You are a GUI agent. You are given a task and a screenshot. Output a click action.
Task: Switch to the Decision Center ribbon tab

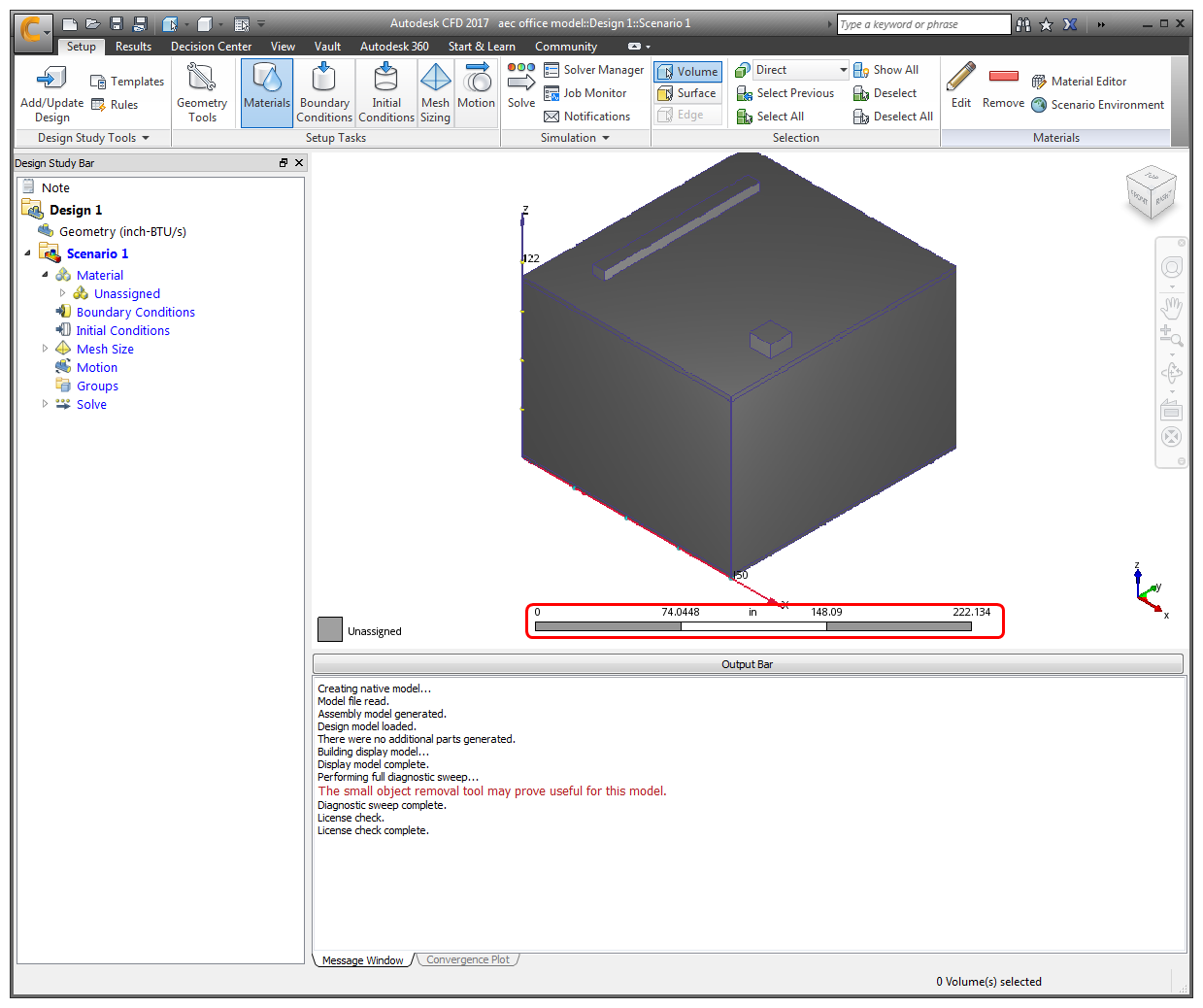(211, 47)
